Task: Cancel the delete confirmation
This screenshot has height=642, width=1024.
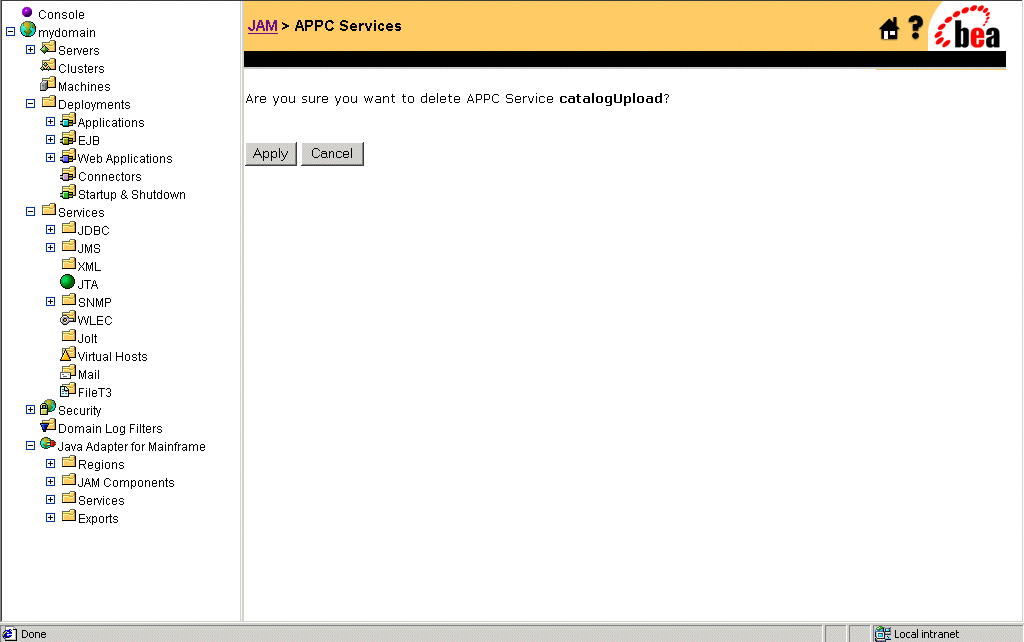Action: pos(332,153)
